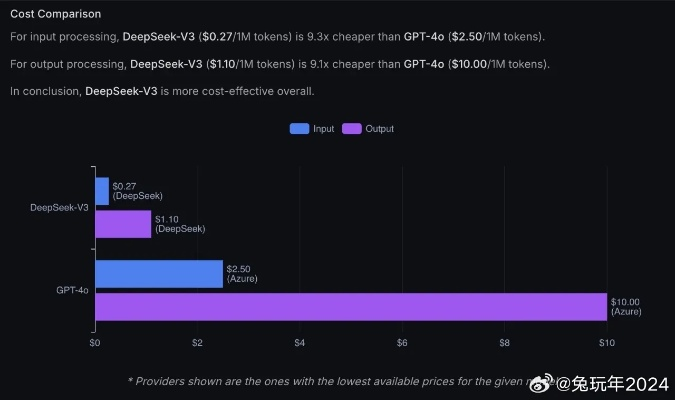Select the DeepSeek-V3 blue input bar
Image resolution: width=675 pixels, height=400 pixels.
click(102, 191)
